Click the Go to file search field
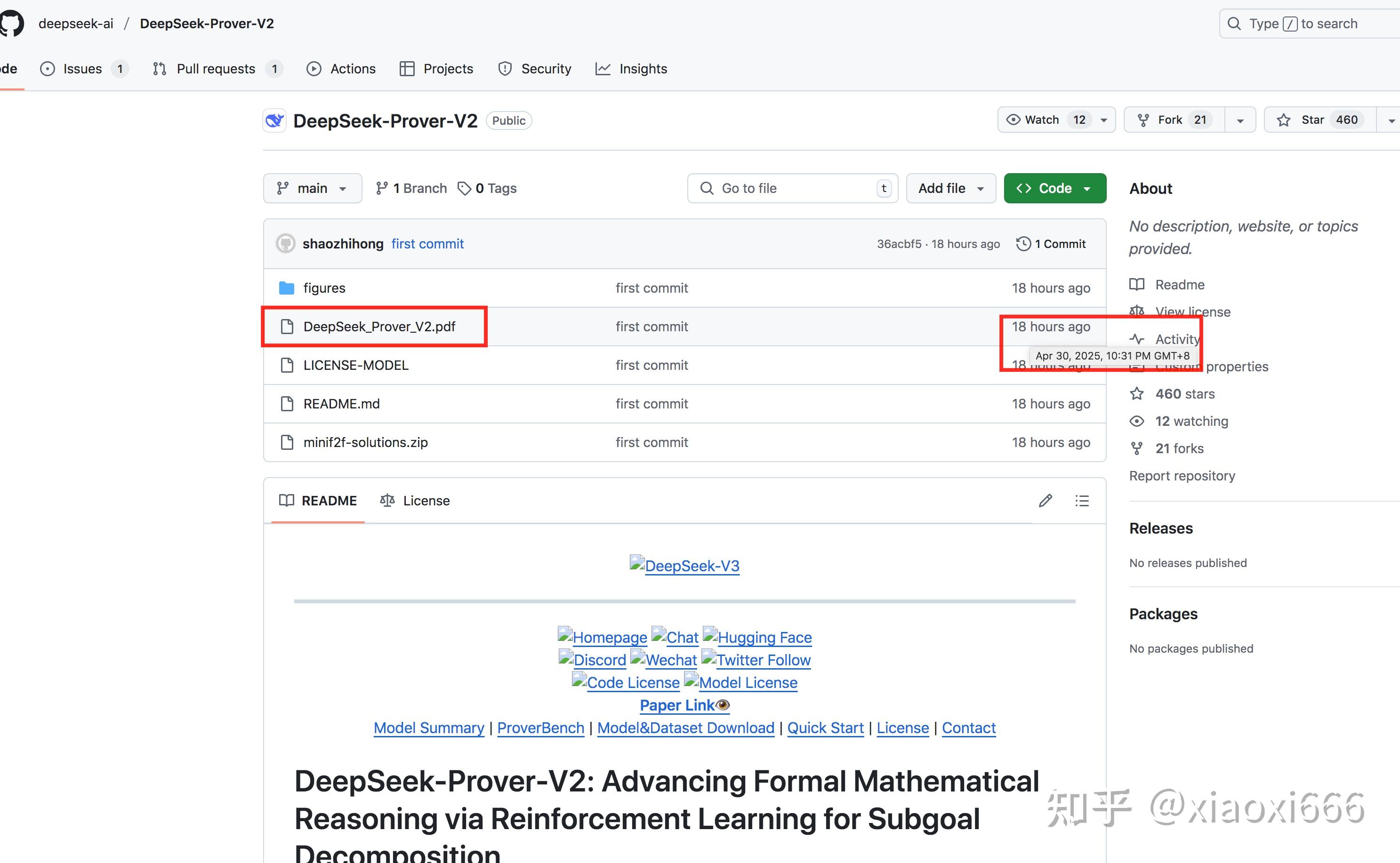1400x863 pixels. tap(792, 188)
